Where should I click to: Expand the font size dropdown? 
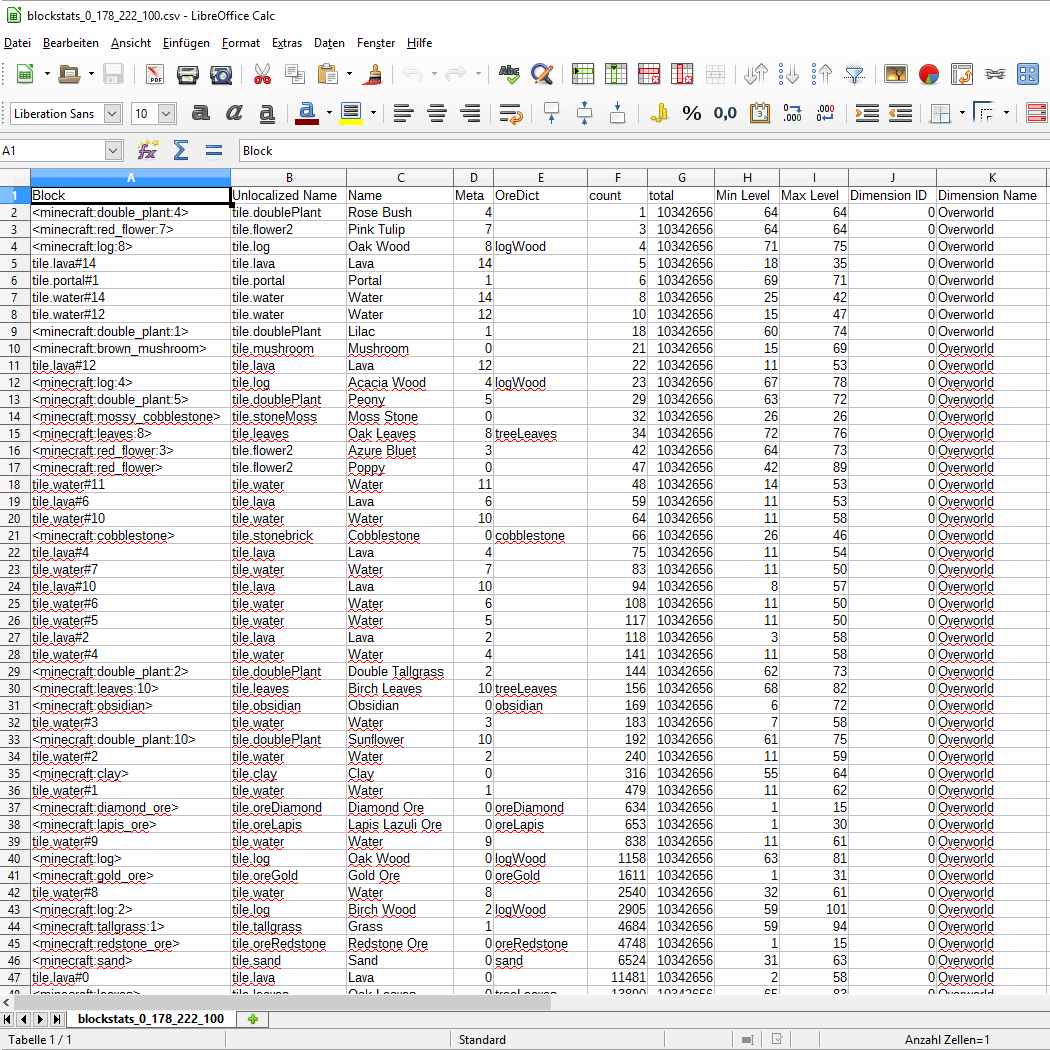tap(166, 114)
